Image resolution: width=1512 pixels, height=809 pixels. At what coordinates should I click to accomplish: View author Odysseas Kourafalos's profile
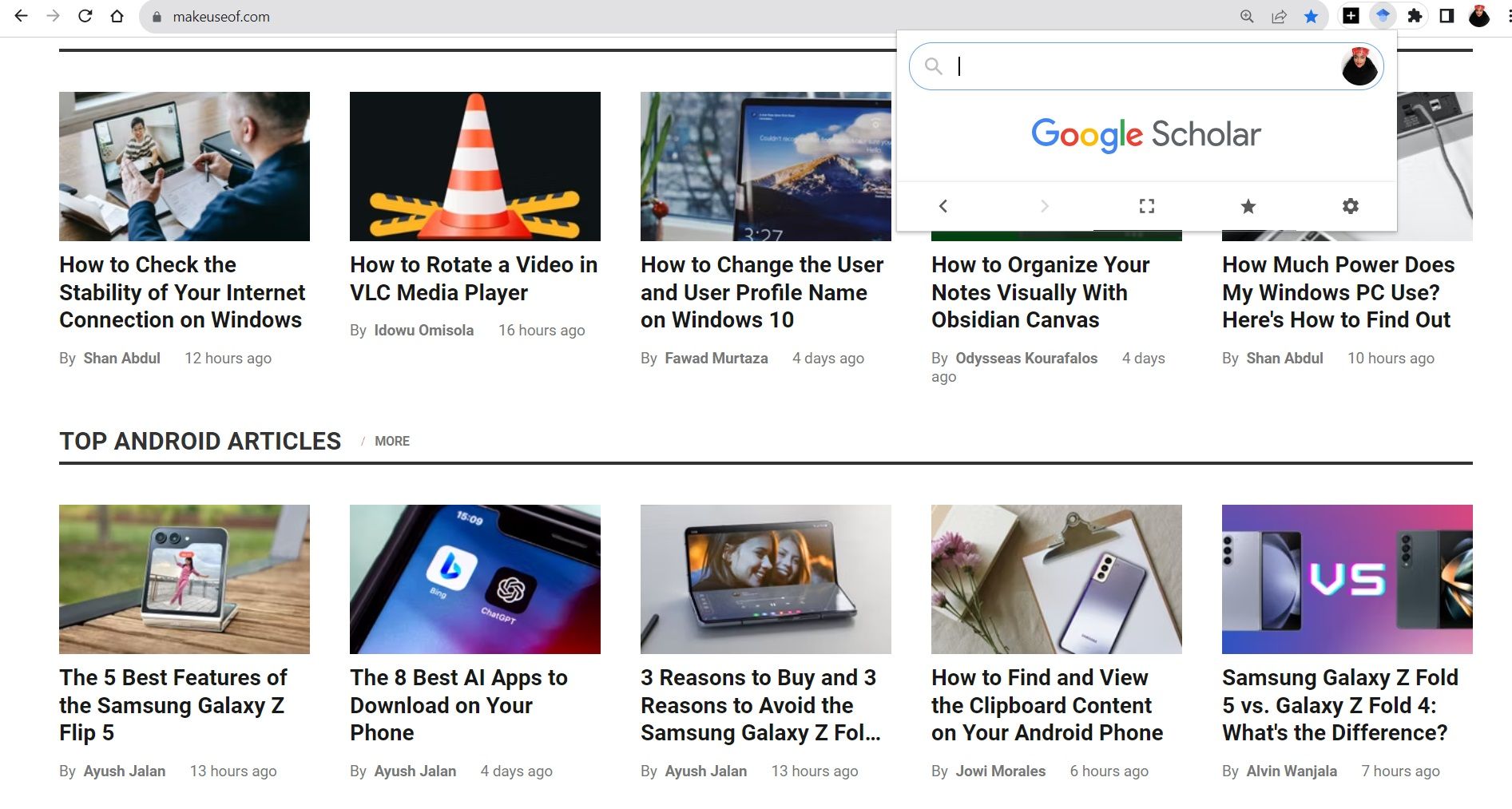click(1026, 359)
